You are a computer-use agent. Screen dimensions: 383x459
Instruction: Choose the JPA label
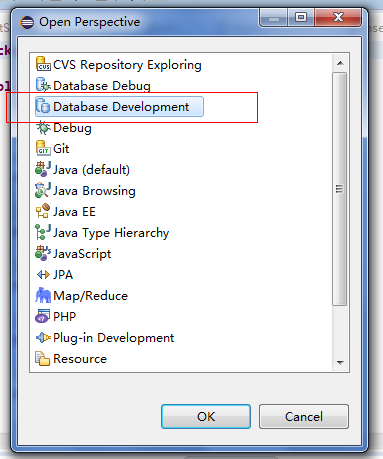point(63,275)
